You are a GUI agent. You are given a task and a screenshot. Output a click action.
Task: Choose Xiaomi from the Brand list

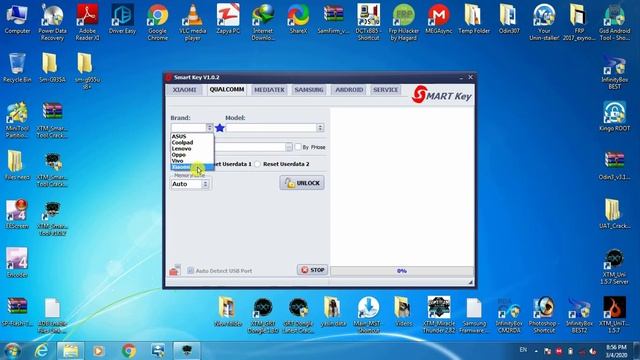point(192,167)
